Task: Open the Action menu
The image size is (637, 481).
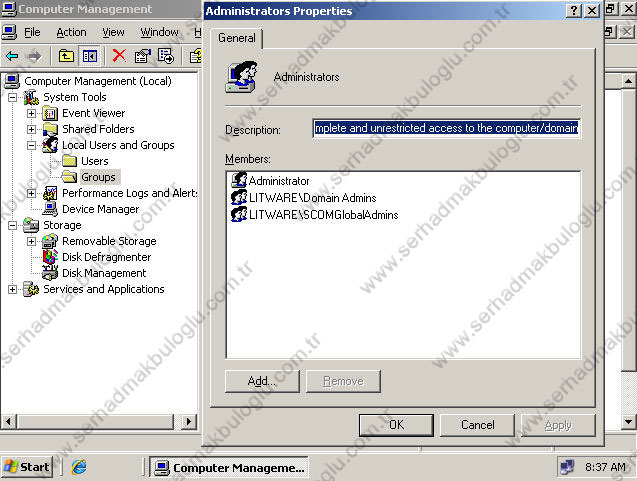Action: 72,32
